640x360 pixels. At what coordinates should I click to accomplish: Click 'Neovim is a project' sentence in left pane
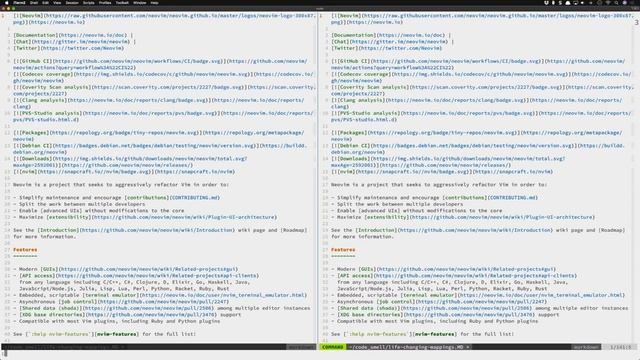[x=121, y=184]
